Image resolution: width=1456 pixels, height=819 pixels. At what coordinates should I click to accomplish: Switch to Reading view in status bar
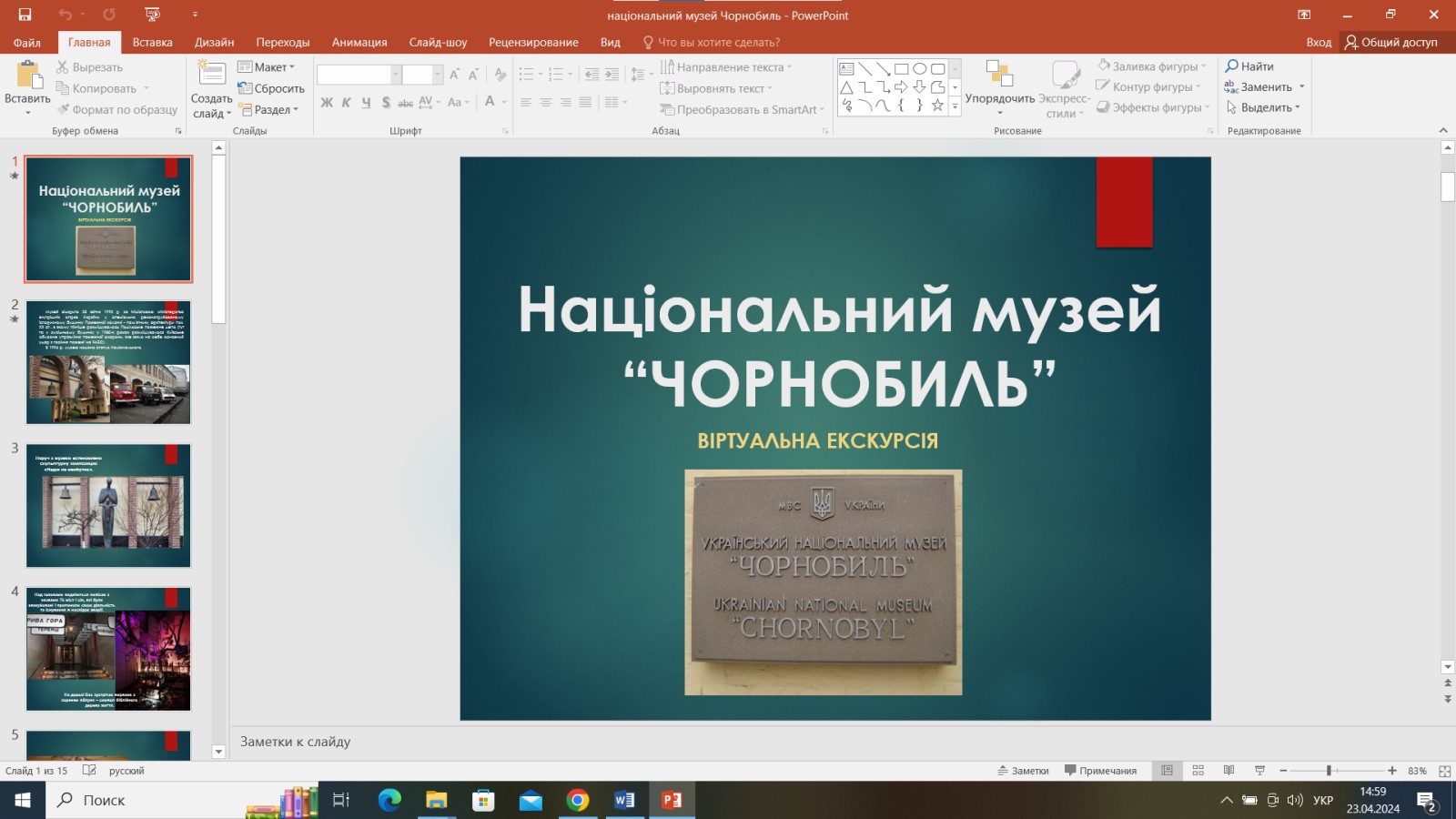coord(1228,771)
